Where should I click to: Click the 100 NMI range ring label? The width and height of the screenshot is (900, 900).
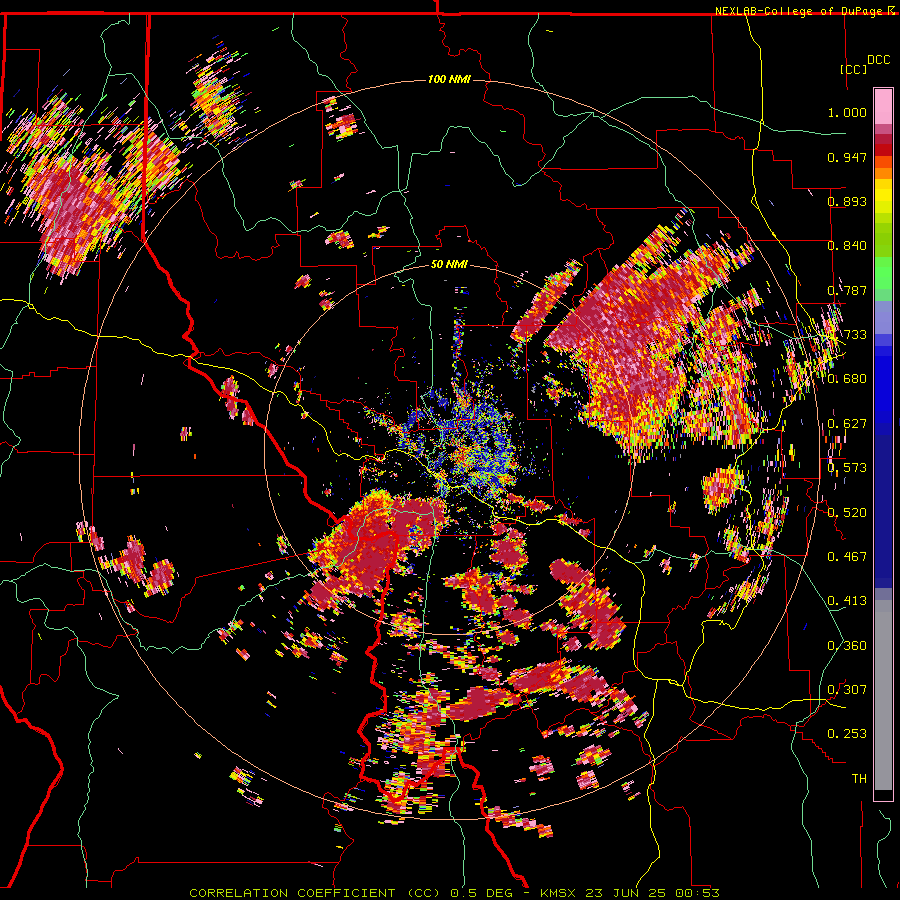coord(449,79)
